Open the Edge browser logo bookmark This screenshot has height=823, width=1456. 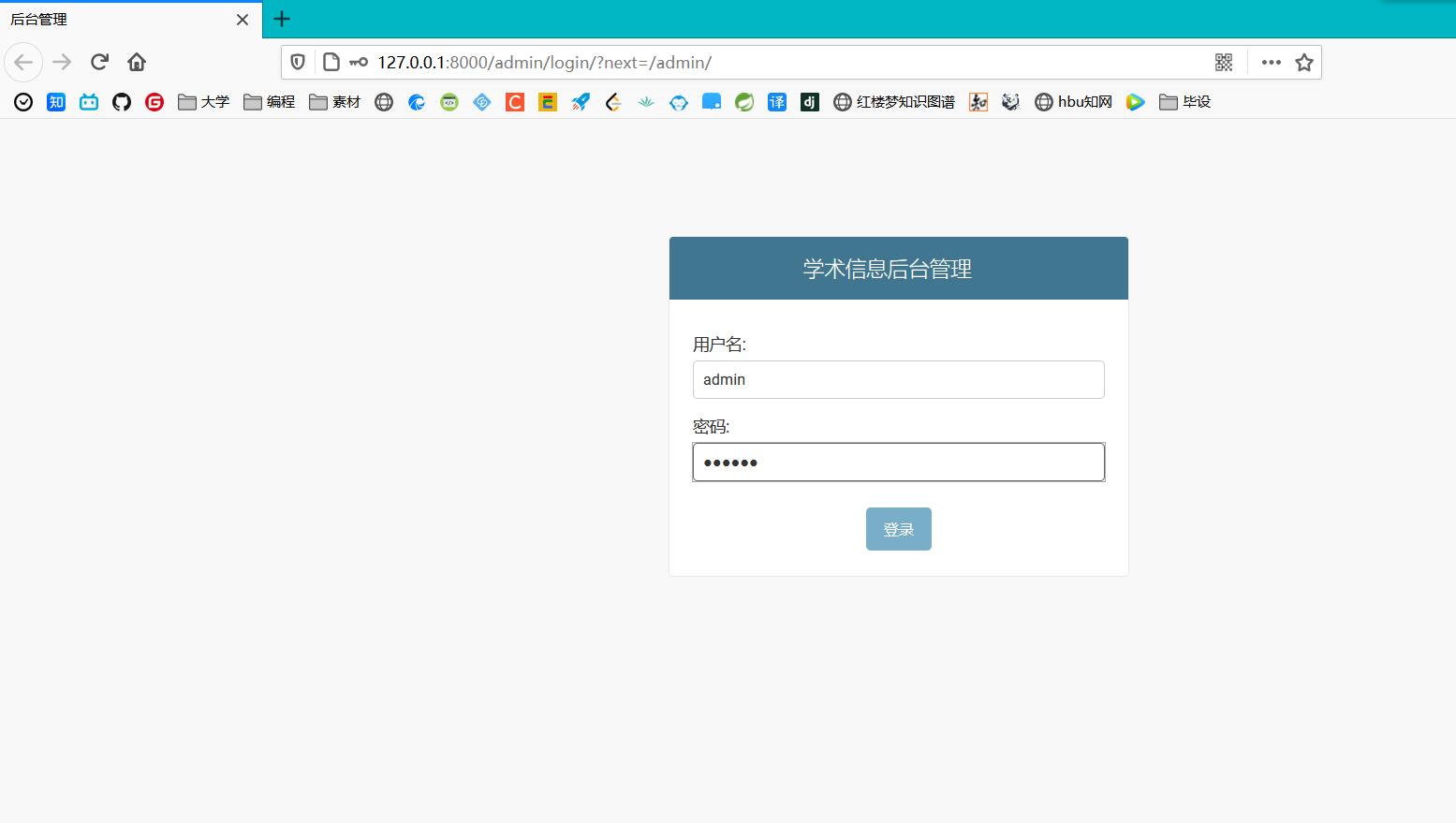click(417, 102)
